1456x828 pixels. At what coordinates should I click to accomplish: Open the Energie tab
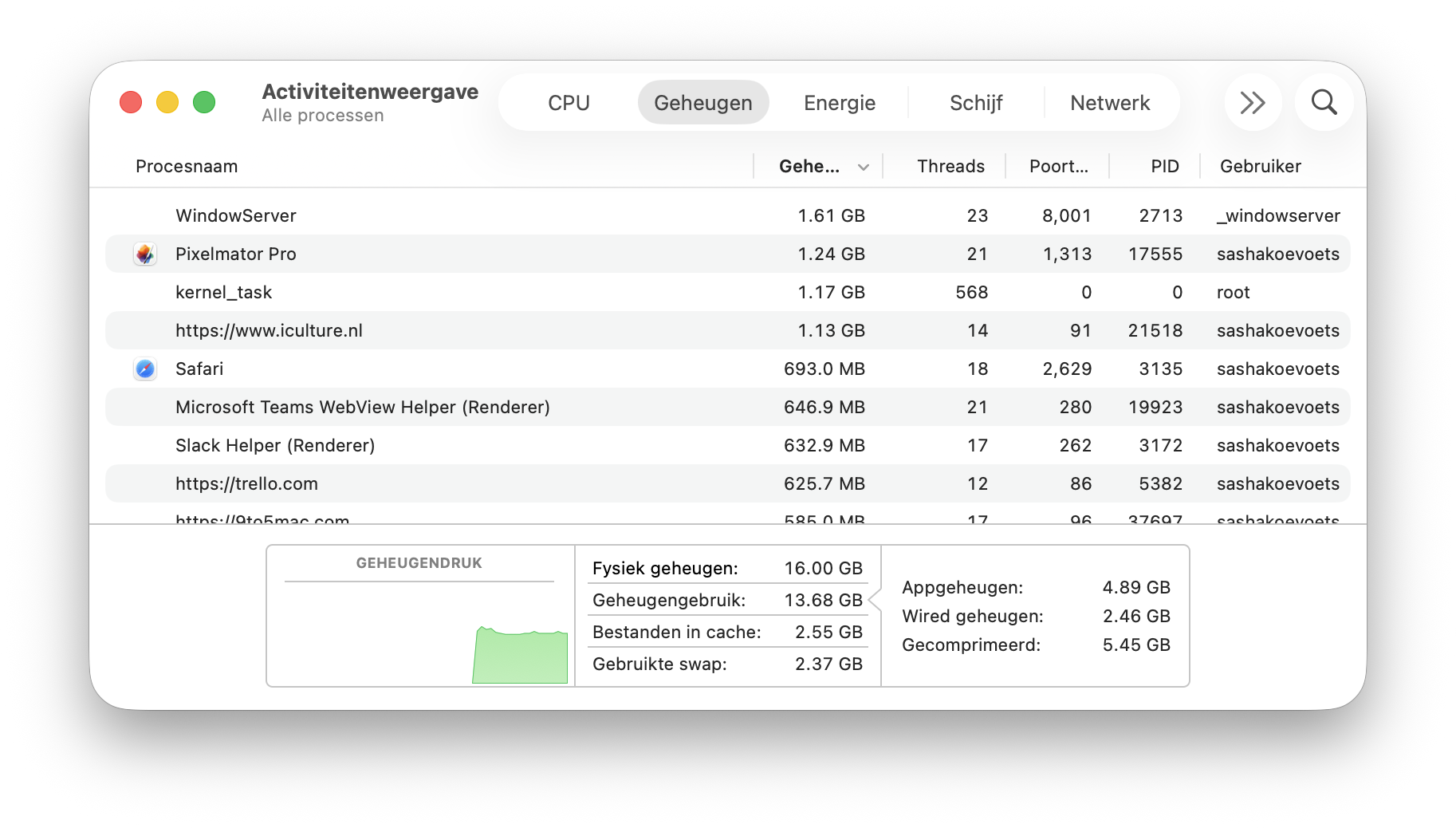point(840,103)
